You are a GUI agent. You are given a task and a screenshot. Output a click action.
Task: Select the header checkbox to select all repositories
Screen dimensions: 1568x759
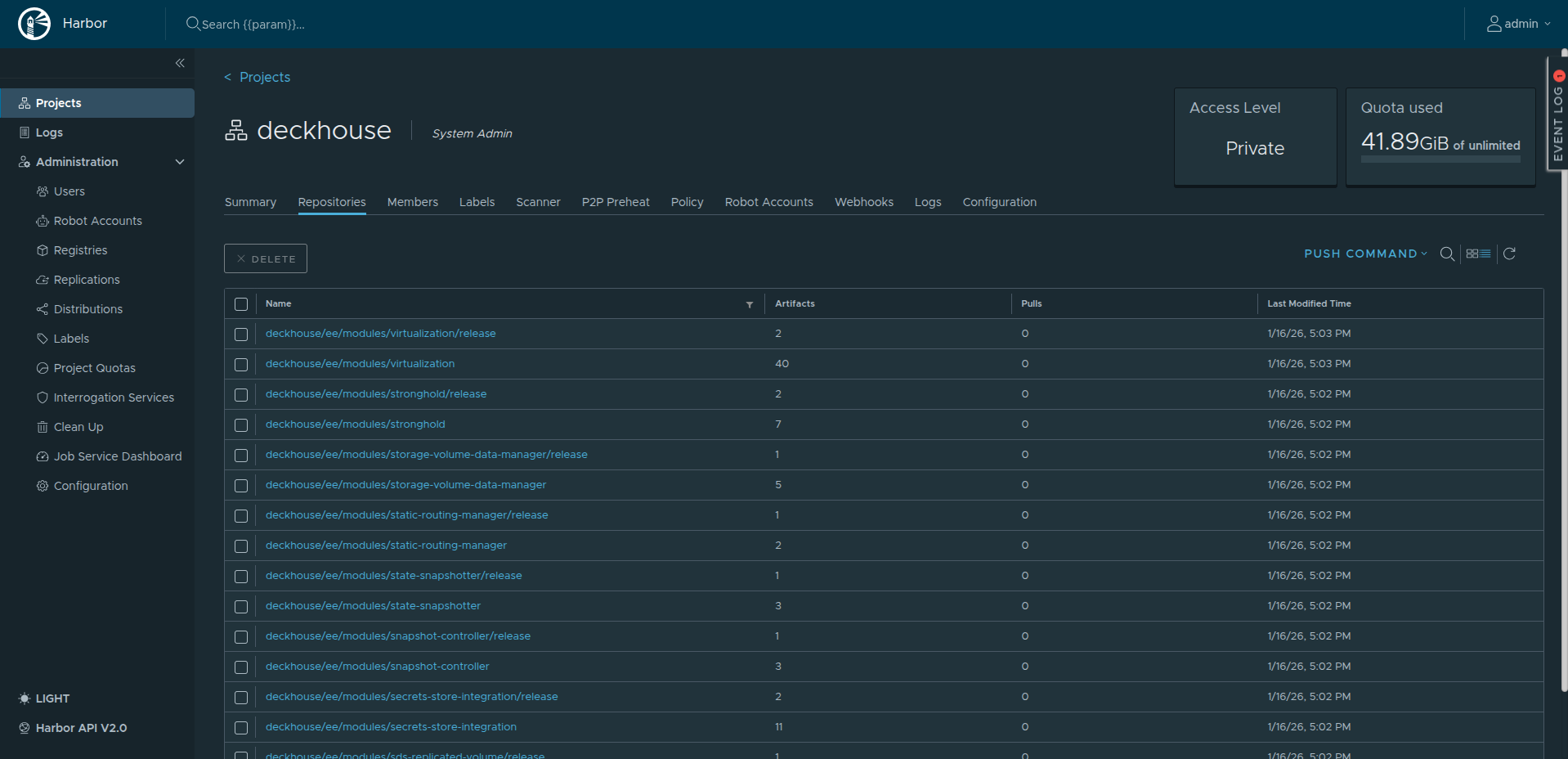(241, 304)
